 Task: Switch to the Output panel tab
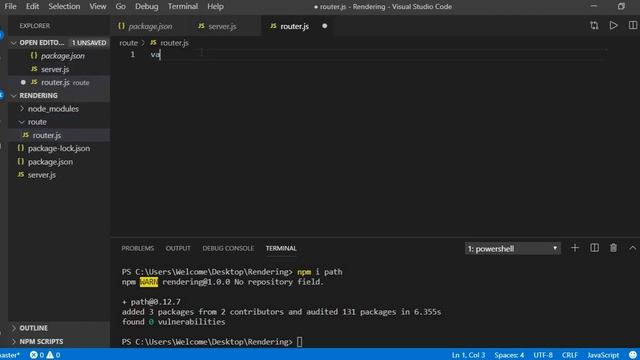(178, 249)
